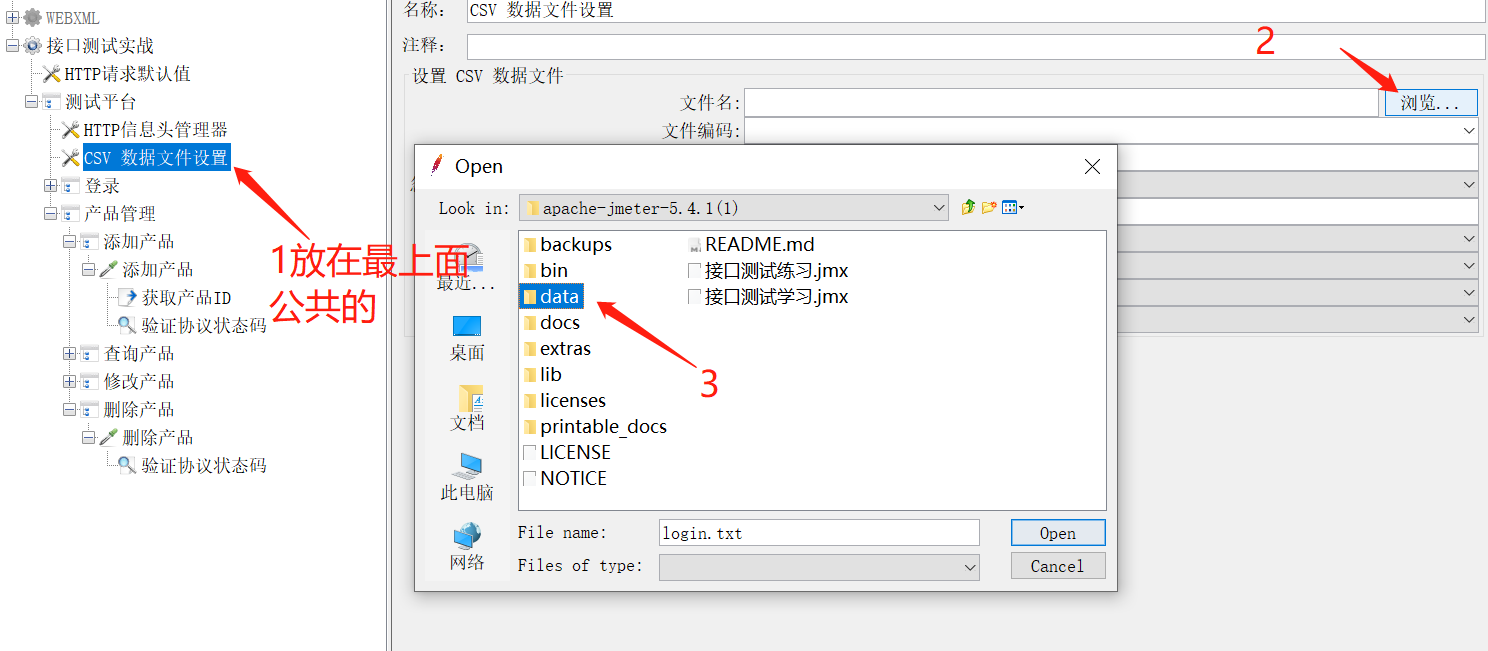Select the data folder
The image size is (1488, 651).
(551, 296)
